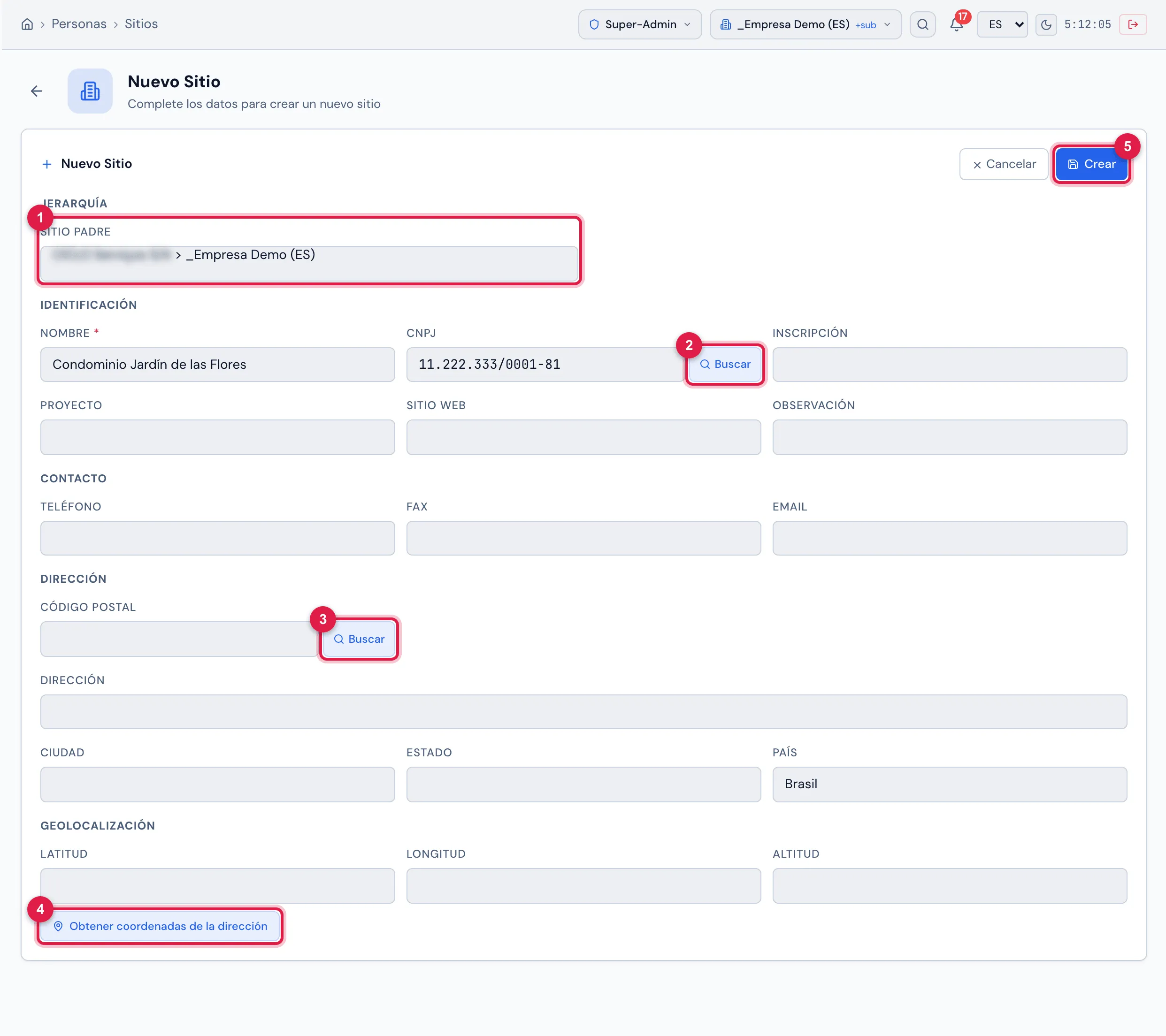The width and height of the screenshot is (1166, 1036).
Task: Click Obtener coordenadas de la dirección
Action: (x=160, y=927)
